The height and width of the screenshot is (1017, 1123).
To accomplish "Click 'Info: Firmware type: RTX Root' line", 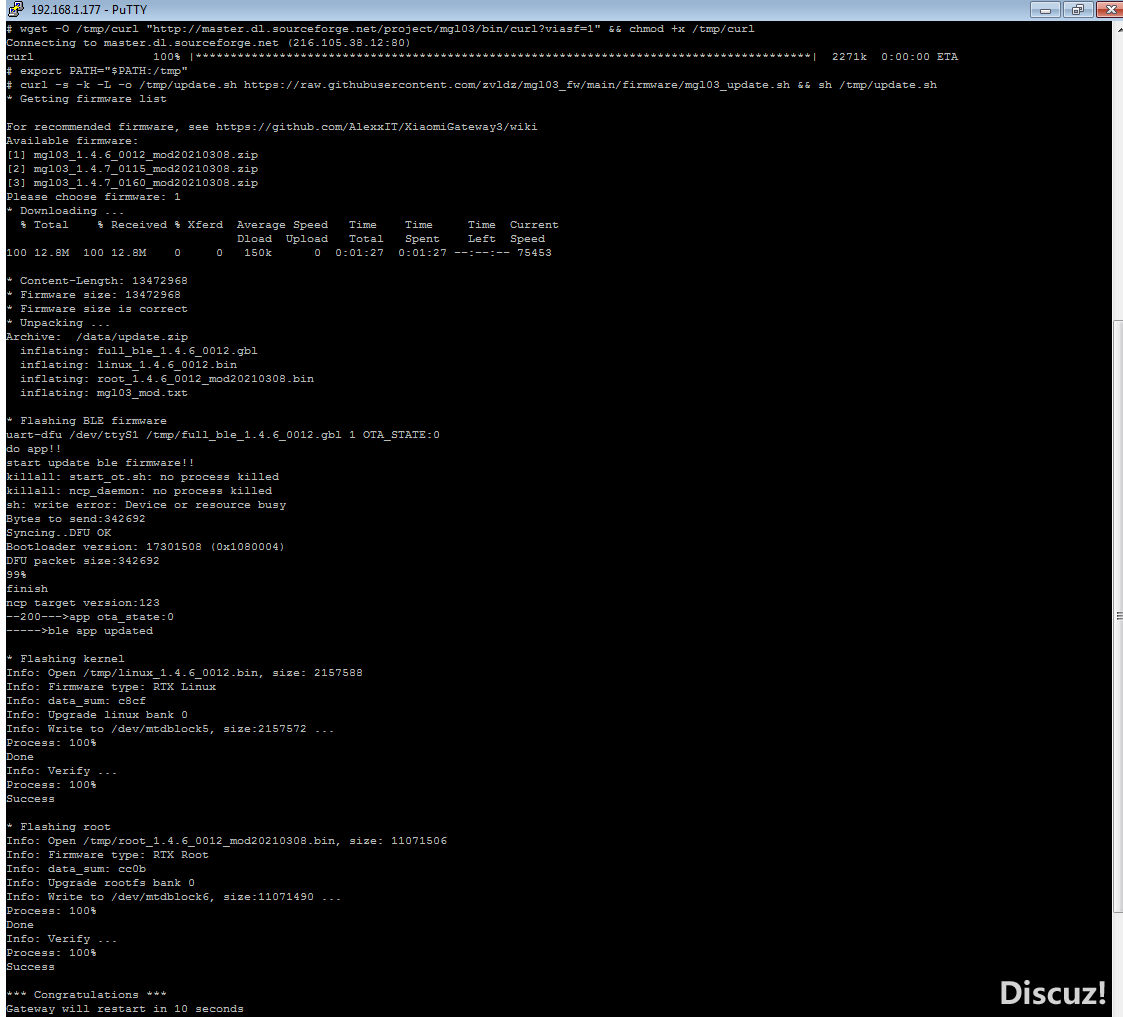I will pos(107,855).
